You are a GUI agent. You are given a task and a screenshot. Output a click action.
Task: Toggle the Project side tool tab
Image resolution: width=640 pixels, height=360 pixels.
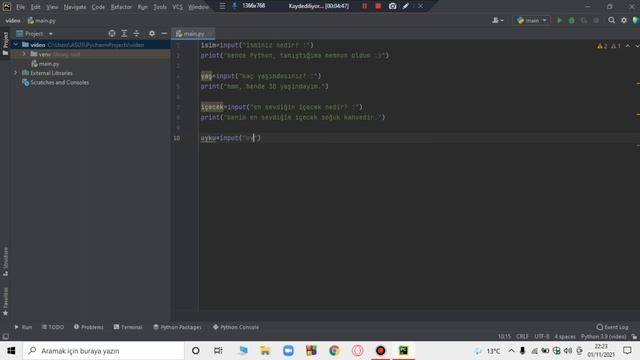coord(5,44)
